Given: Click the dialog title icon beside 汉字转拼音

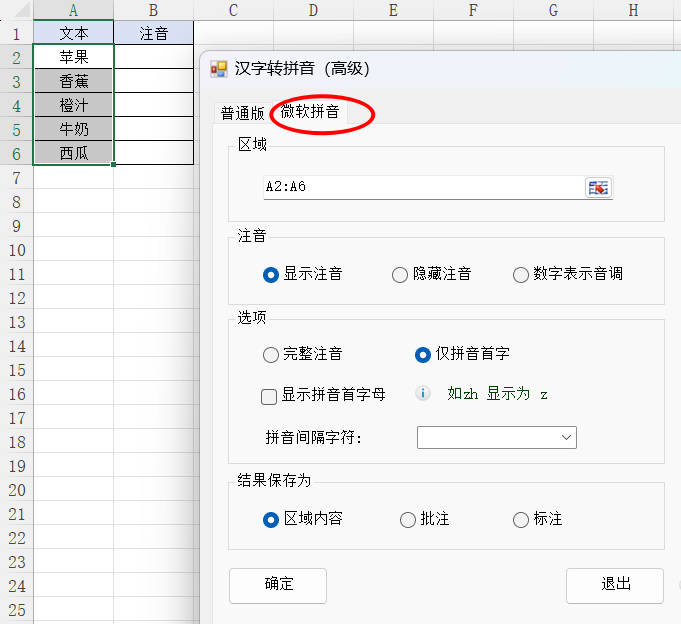Looking at the screenshot, I should pos(218,68).
